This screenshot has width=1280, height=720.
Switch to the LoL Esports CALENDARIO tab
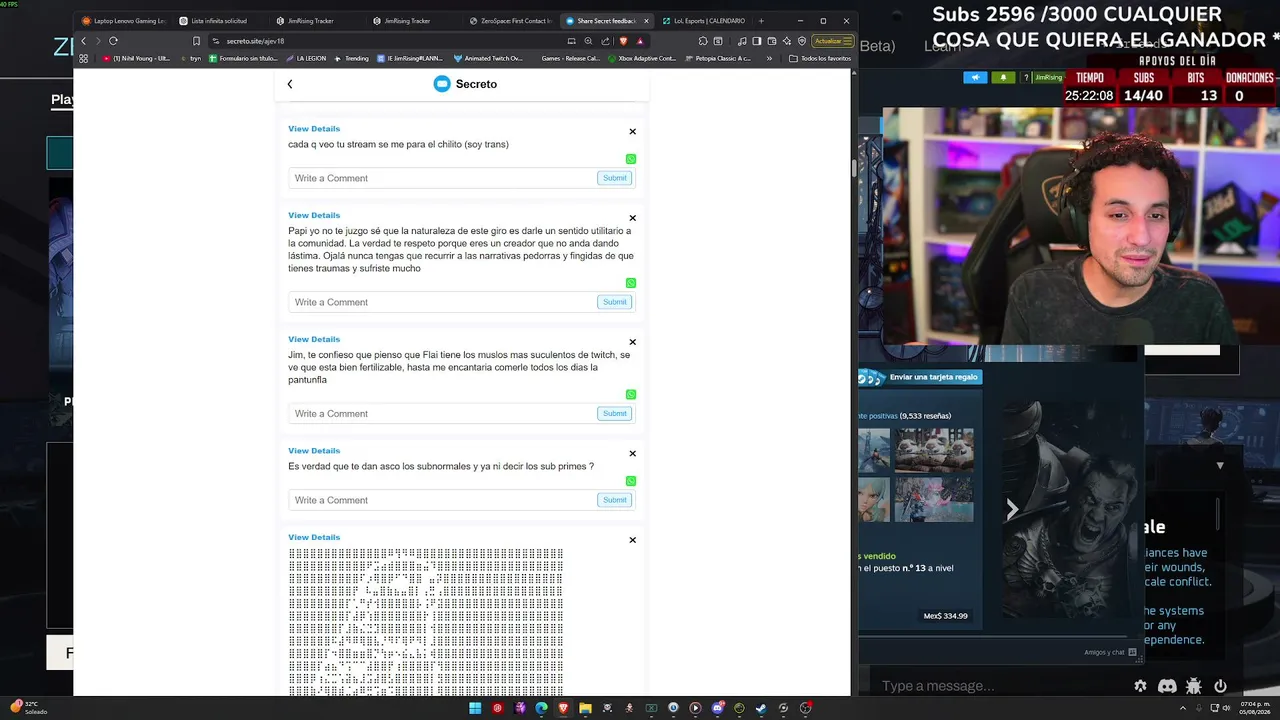click(703, 21)
